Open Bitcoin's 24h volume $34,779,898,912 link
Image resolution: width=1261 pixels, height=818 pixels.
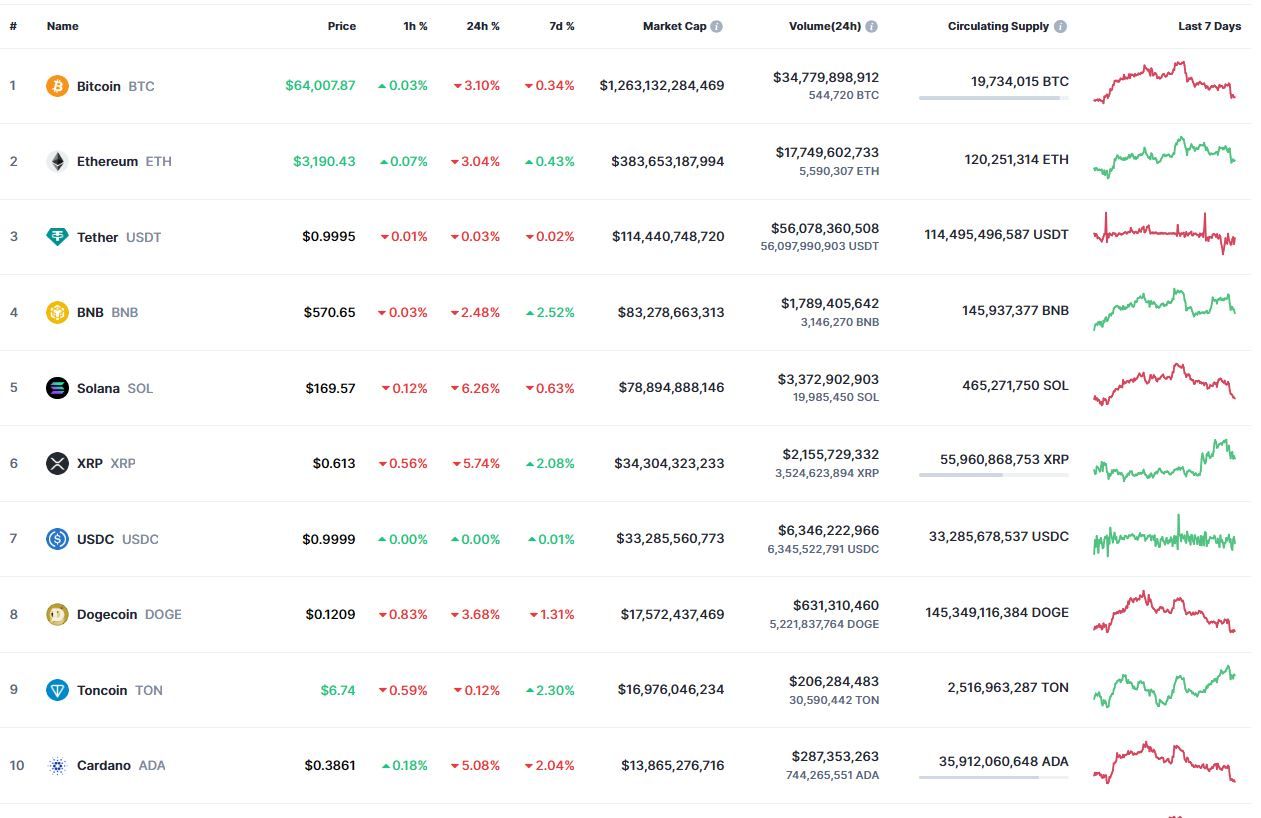(826, 77)
